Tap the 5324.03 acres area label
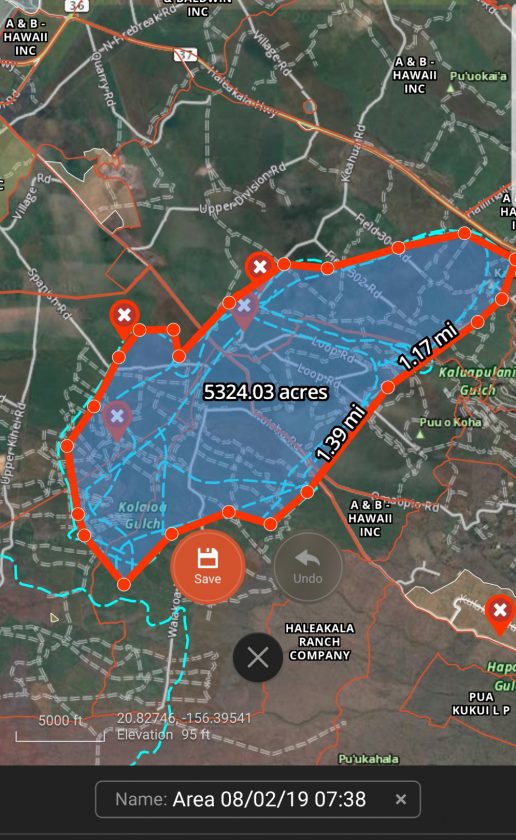The width and height of the screenshot is (516, 840). click(x=265, y=392)
